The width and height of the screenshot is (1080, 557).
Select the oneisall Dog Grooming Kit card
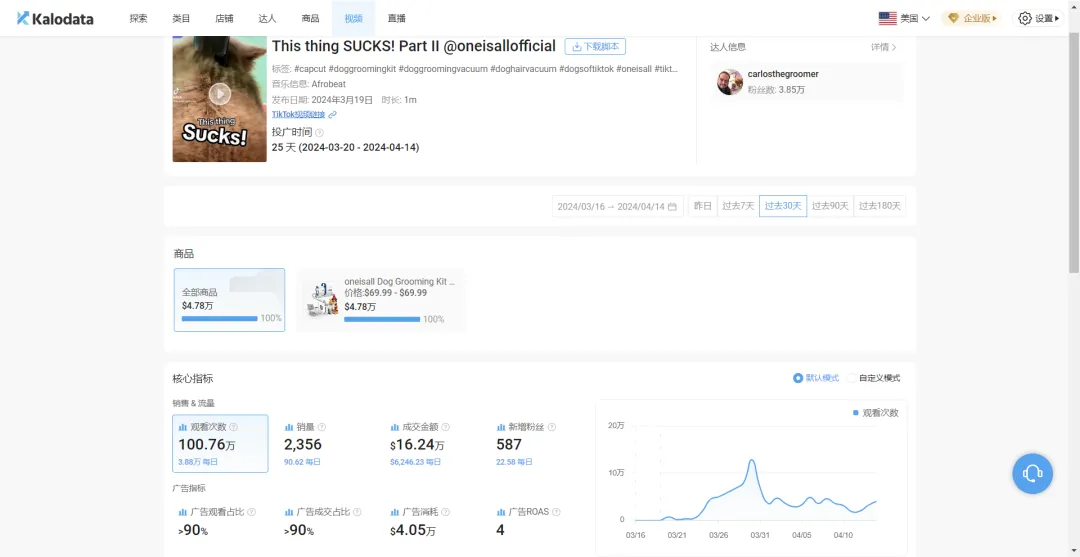click(381, 300)
